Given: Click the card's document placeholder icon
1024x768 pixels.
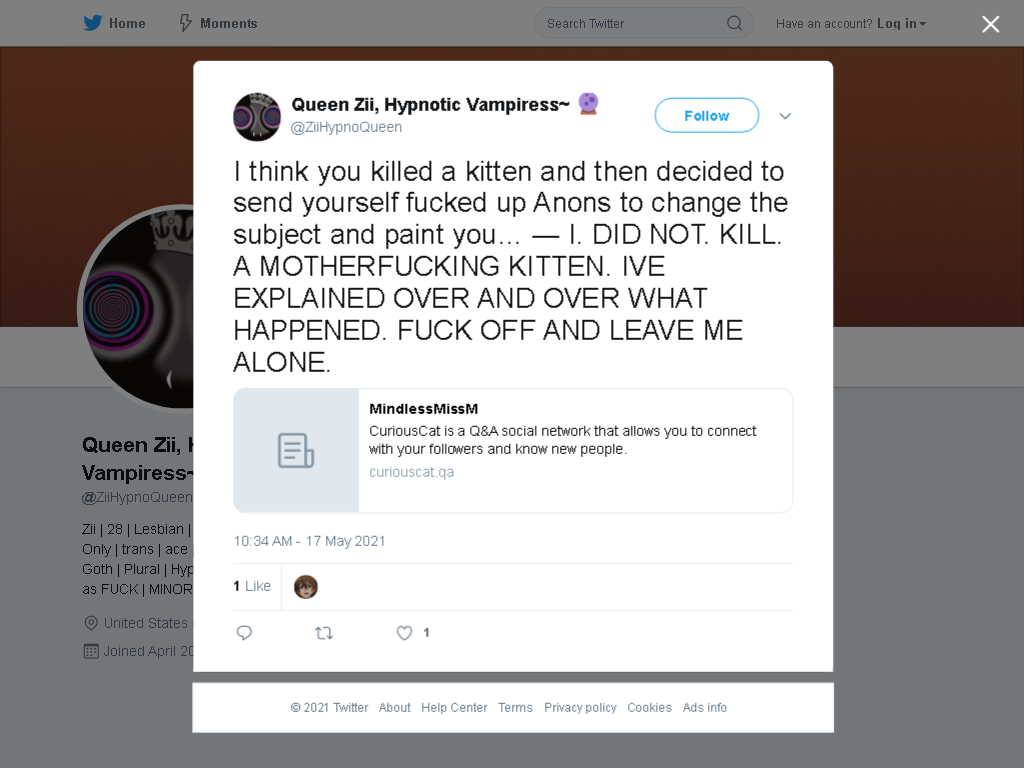Looking at the screenshot, I should [x=296, y=451].
